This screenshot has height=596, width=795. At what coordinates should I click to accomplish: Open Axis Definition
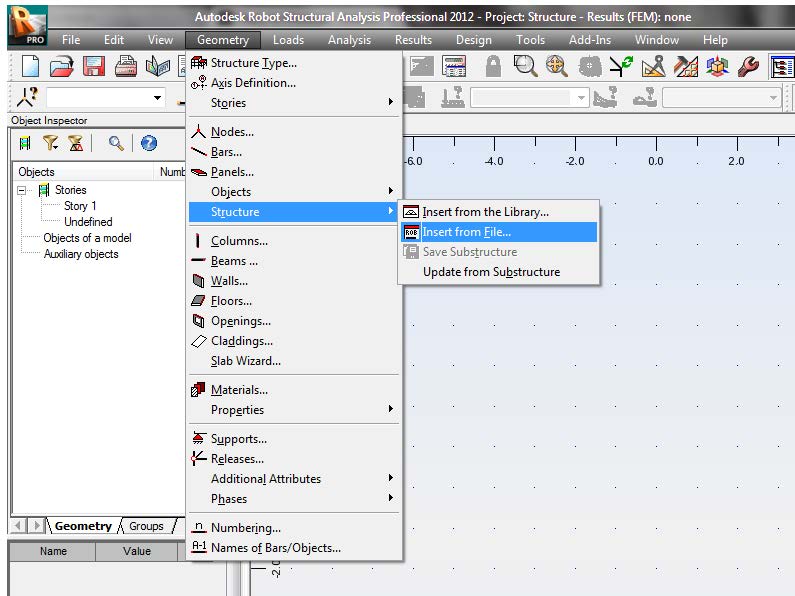tap(294, 83)
